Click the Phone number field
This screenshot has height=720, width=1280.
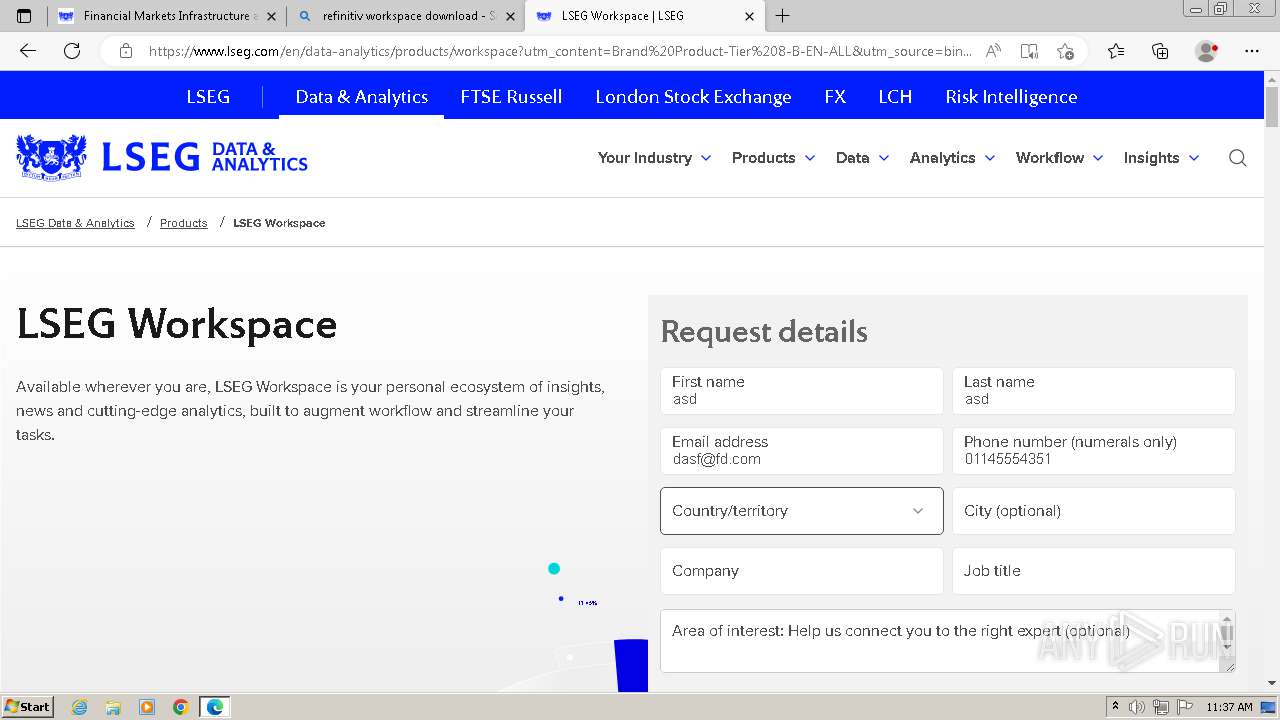point(1093,451)
